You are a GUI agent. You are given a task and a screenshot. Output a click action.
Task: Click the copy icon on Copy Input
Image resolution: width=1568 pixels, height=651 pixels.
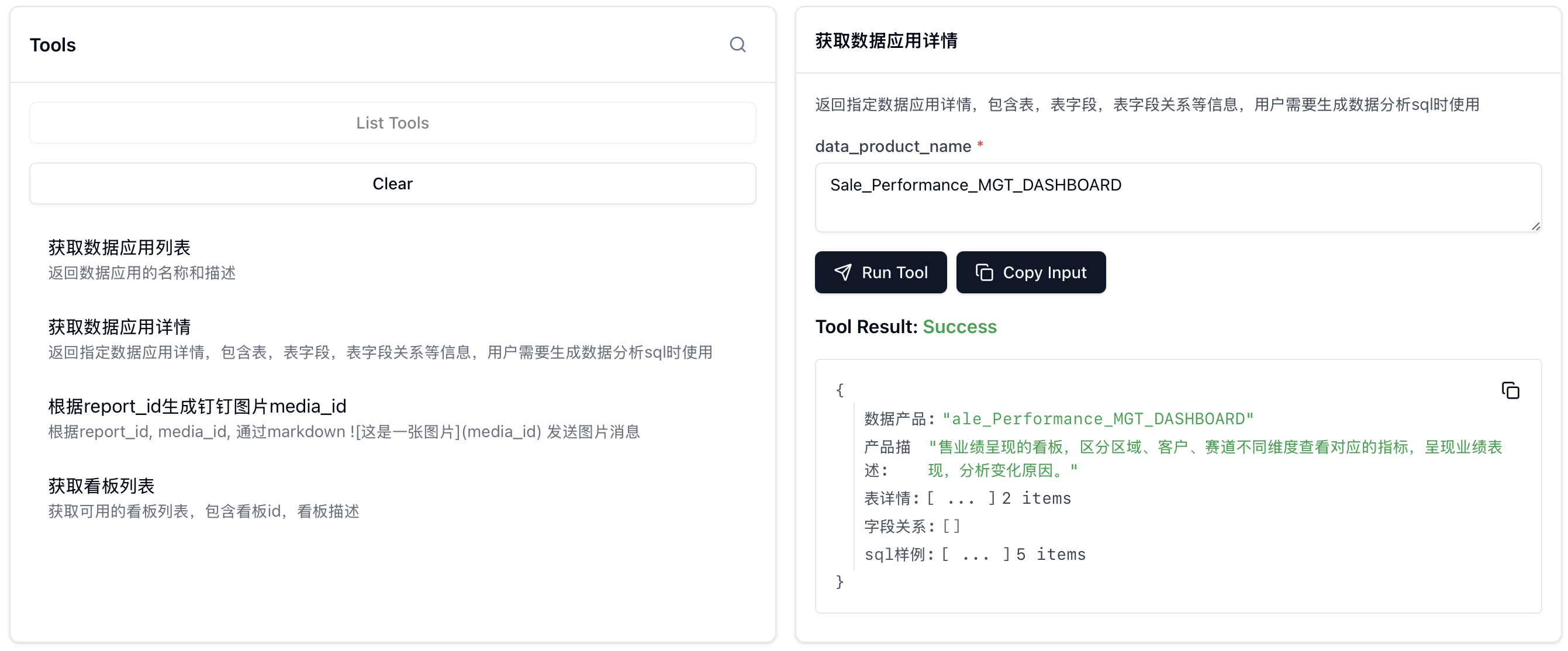[x=983, y=272]
